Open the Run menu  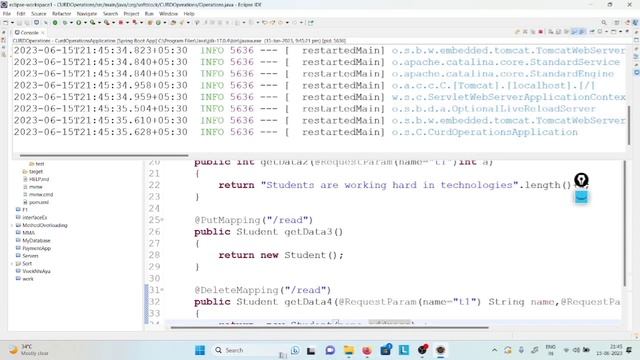[149, 13]
